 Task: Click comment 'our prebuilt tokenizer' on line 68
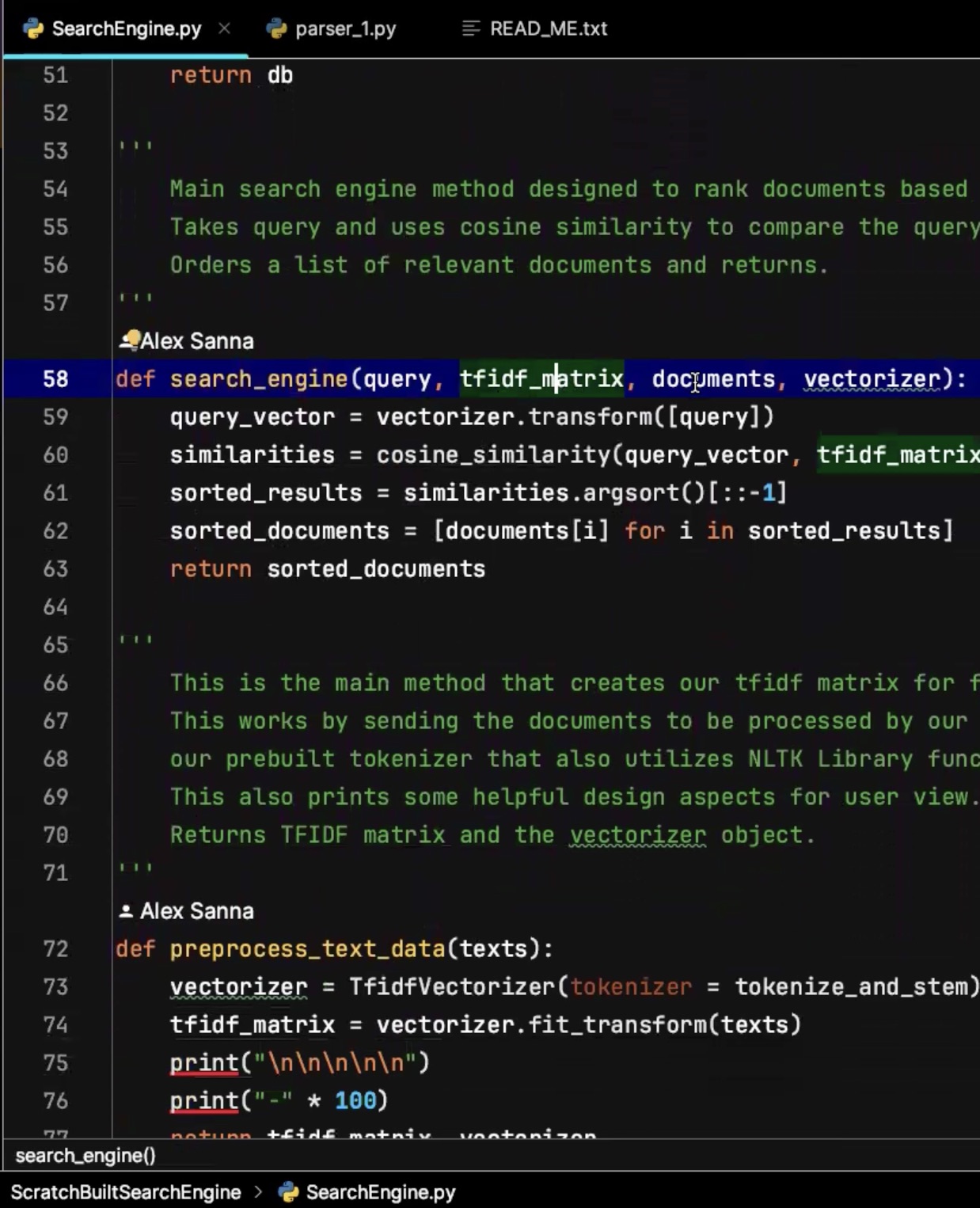(575, 758)
